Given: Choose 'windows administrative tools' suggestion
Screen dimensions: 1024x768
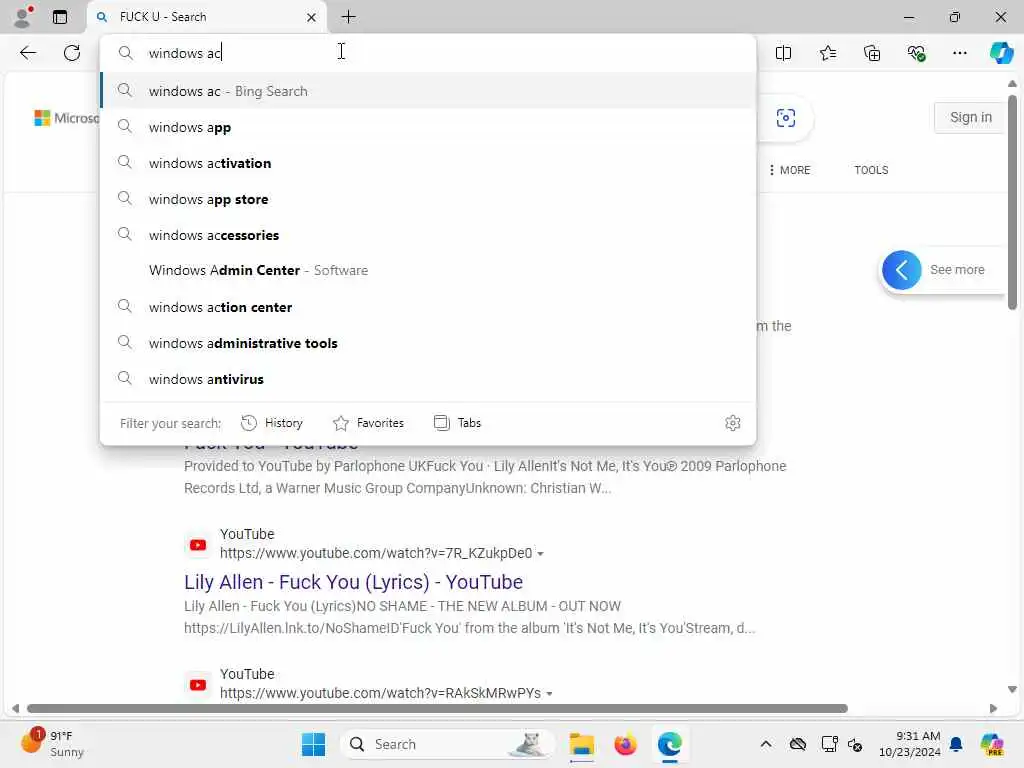Looking at the screenshot, I should click(428, 343).
